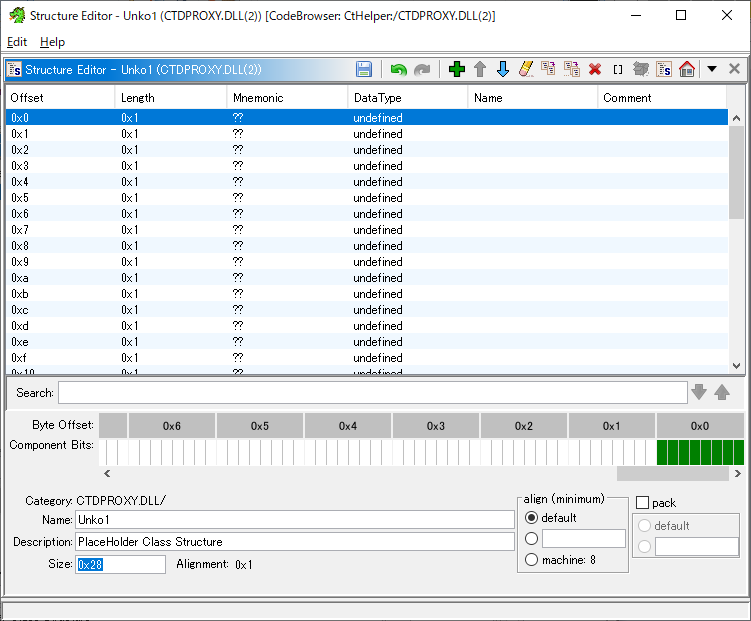The width and height of the screenshot is (751, 621).
Task: Click the bit view horizontal scrollbar thumb
Action: pyautogui.click(x=672, y=474)
